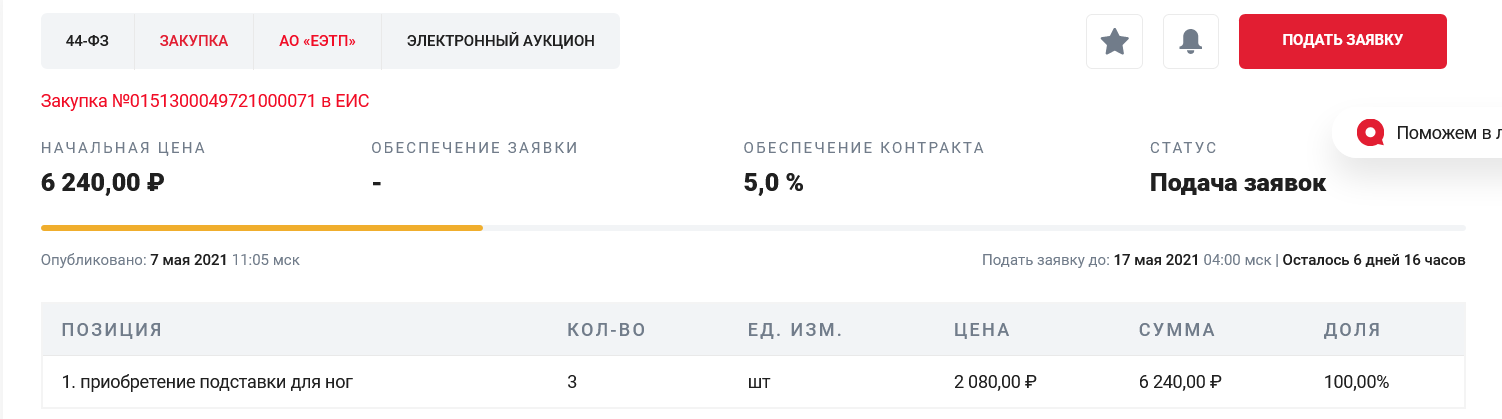Viewport: 1502px width, 419px height.
Task: Open the Поможем help chat widget
Action: coord(1417,132)
